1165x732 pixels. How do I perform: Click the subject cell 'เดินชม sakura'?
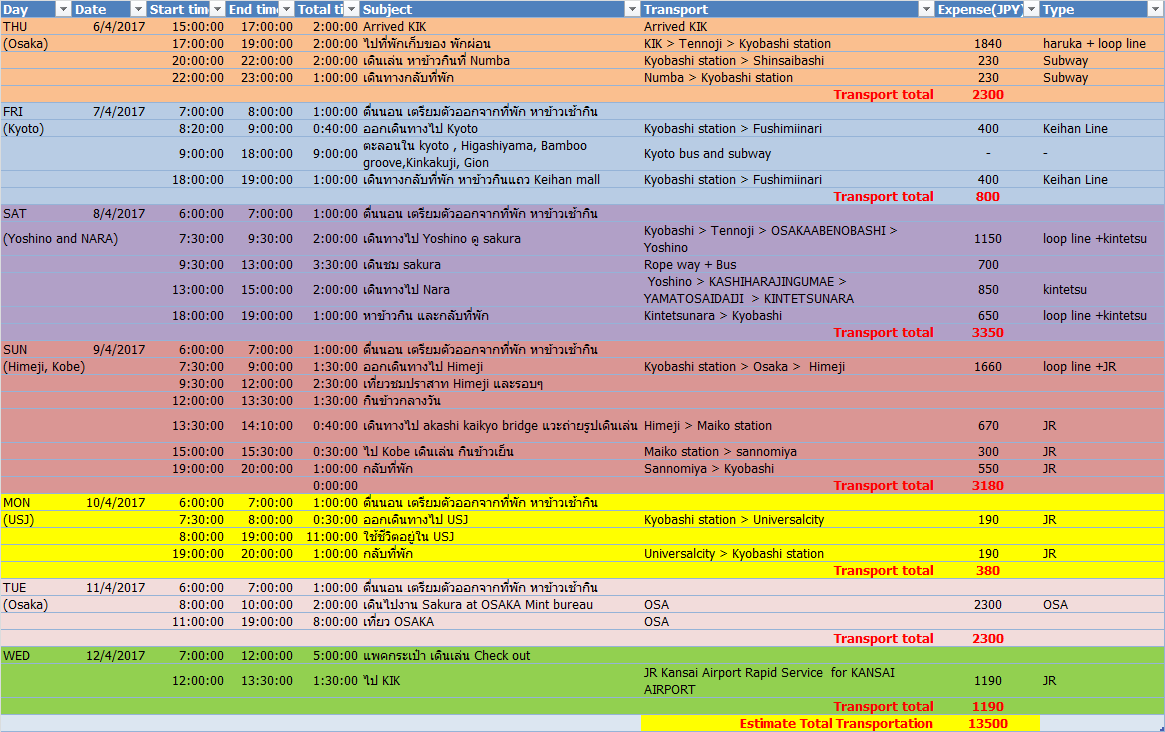[x=402, y=265]
